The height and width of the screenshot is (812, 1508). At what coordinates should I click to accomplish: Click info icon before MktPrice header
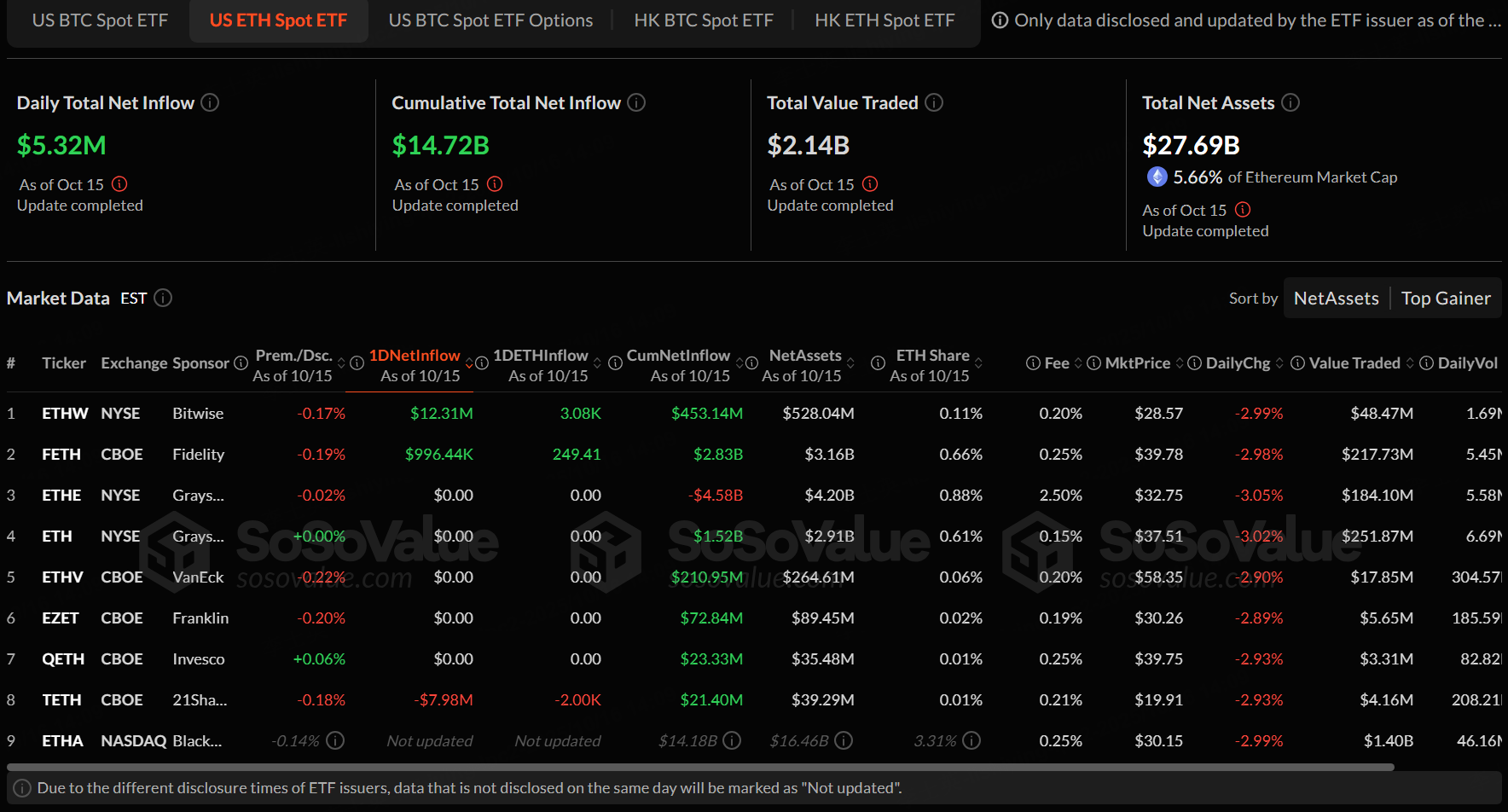click(x=1093, y=363)
